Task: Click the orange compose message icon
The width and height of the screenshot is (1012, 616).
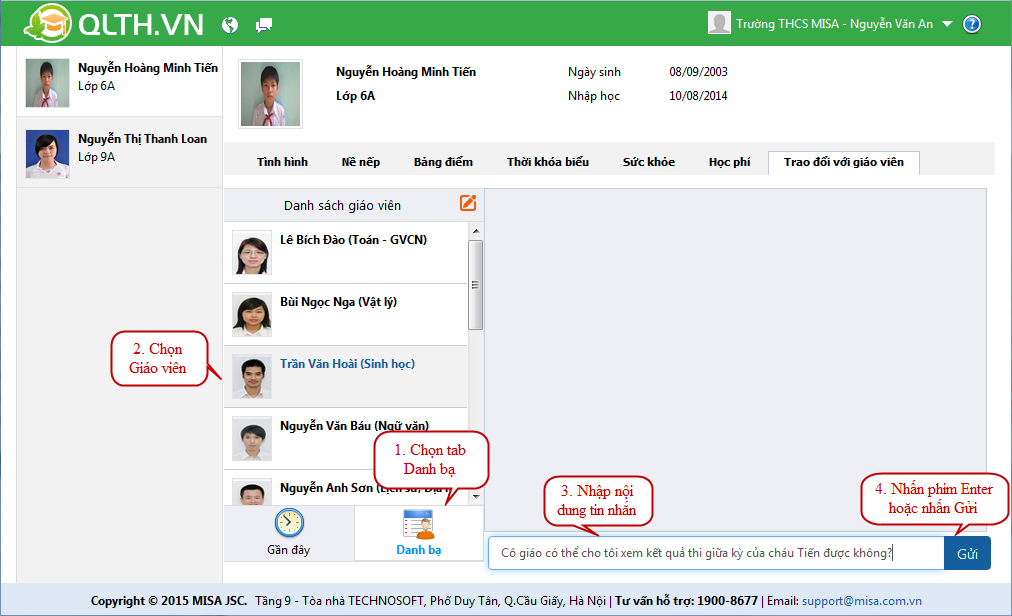Action: 468,203
